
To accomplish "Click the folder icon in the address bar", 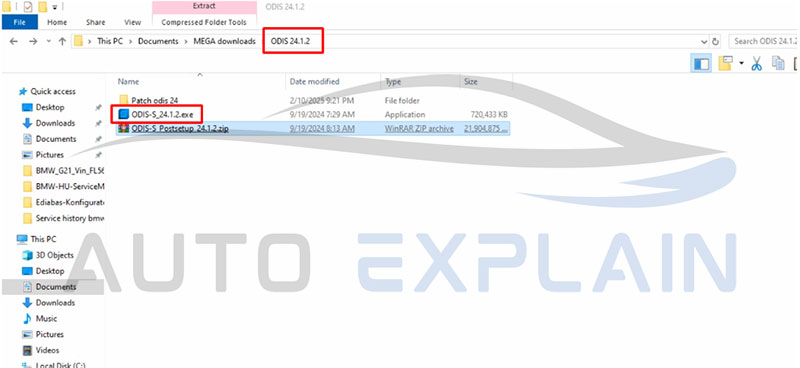I will pos(78,41).
